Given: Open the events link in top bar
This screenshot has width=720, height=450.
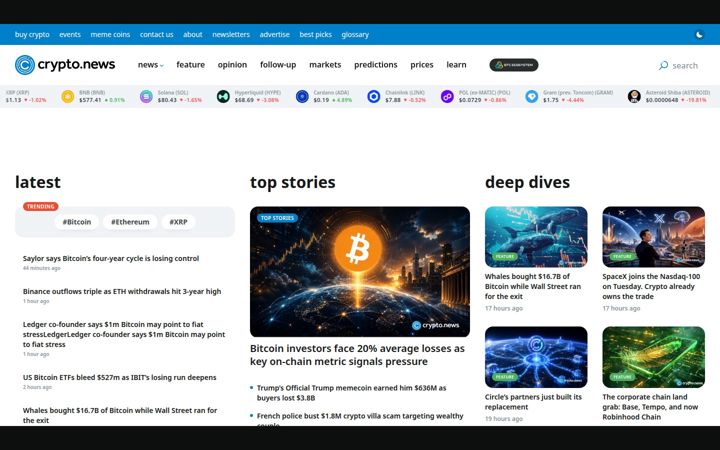Looking at the screenshot, I should pos(70,34).
